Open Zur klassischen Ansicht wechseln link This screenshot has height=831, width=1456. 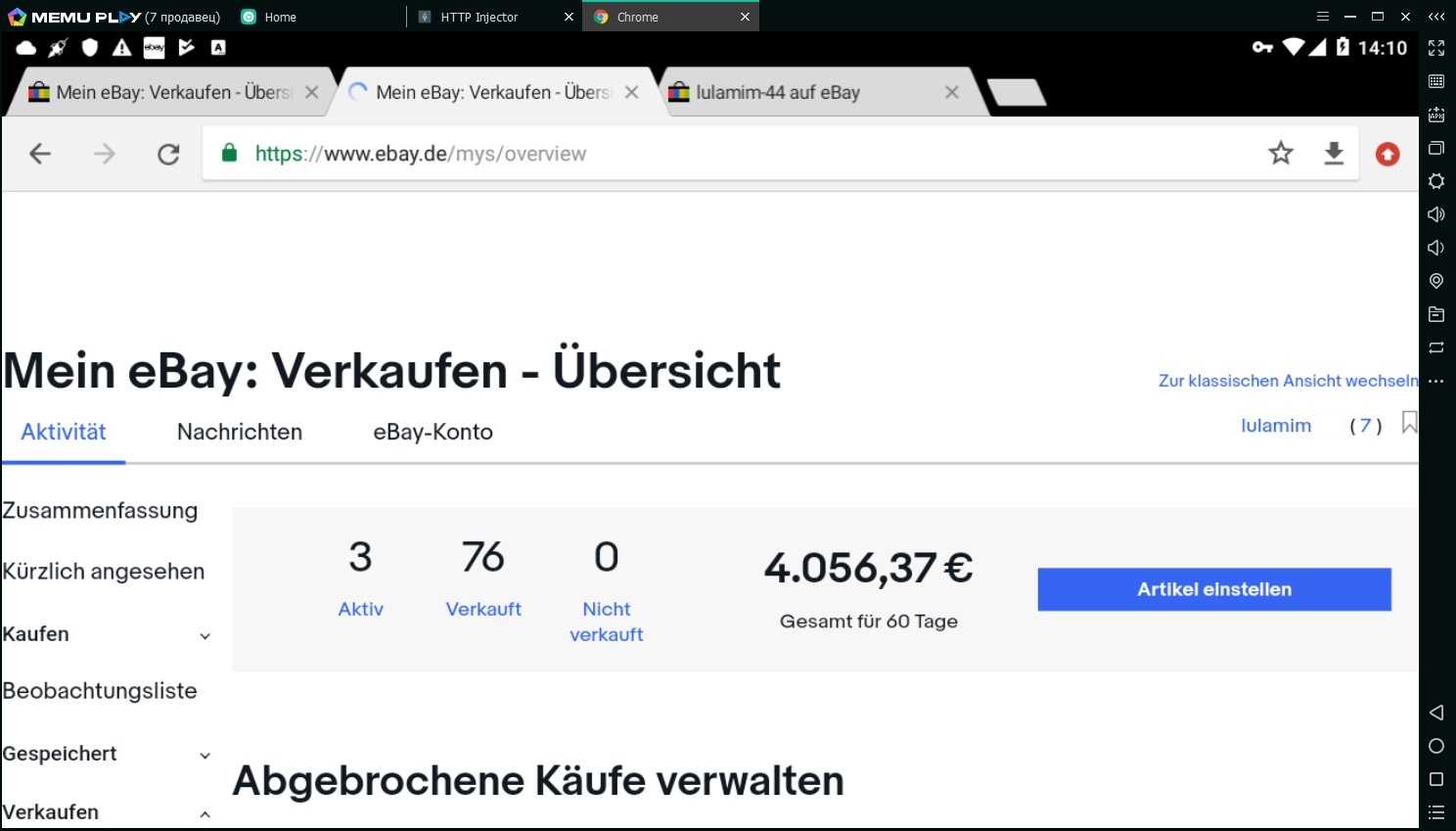pos(1288,381)
